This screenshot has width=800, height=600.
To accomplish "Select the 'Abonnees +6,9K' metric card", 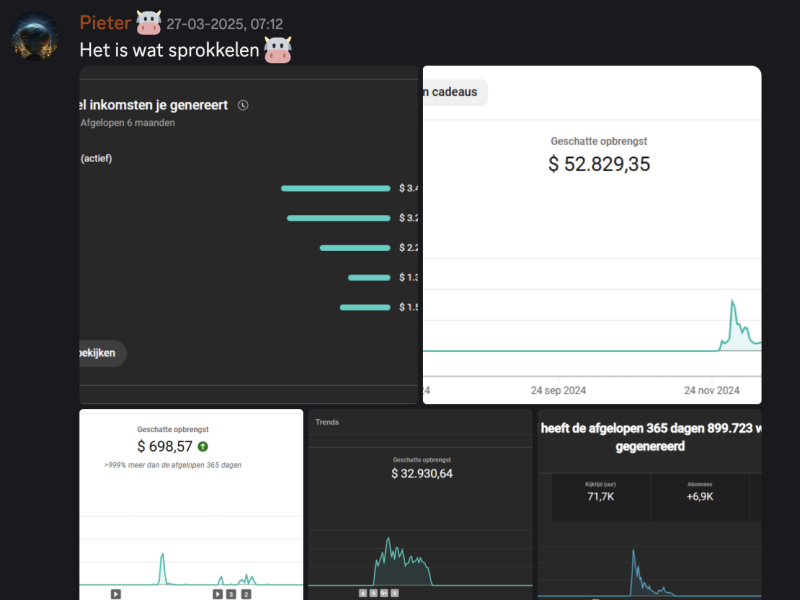I will click(700, 497).
